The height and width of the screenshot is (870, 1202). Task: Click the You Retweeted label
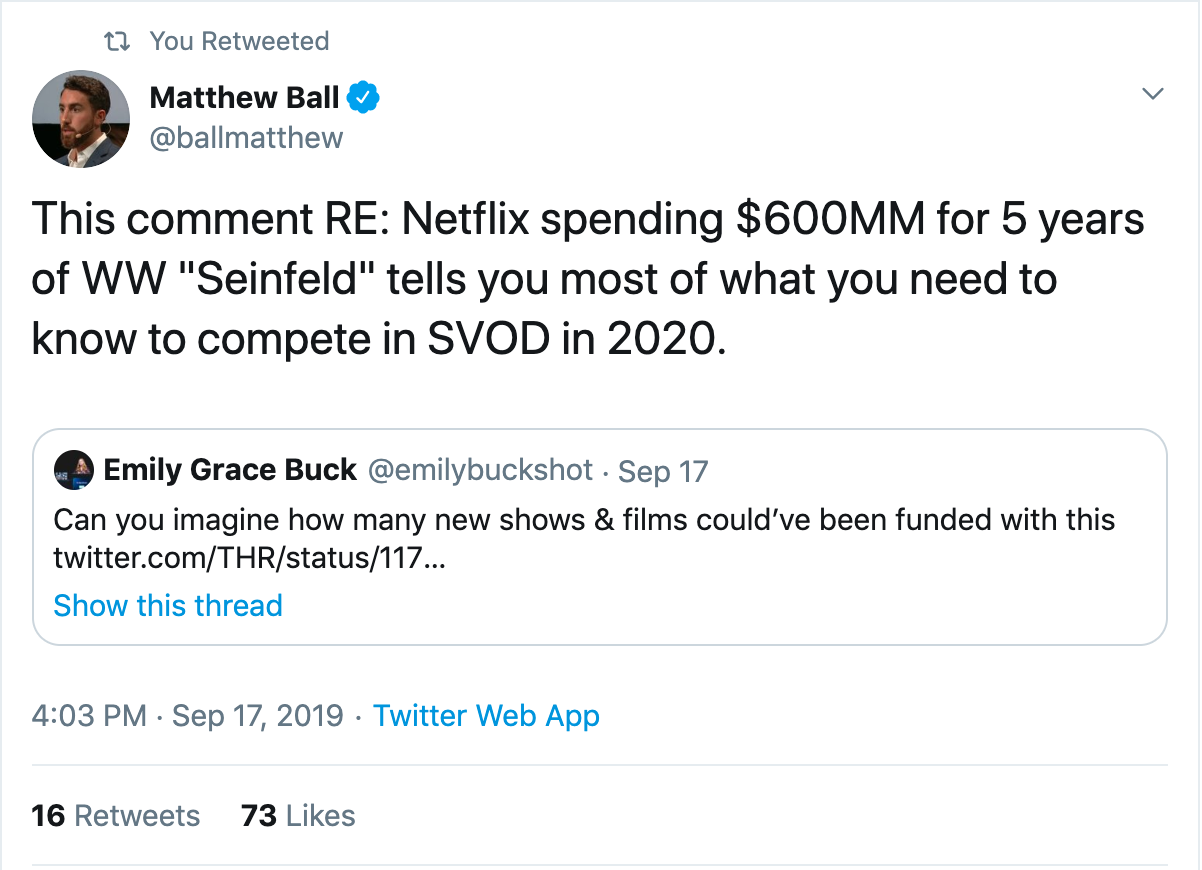tap(239, 42)
